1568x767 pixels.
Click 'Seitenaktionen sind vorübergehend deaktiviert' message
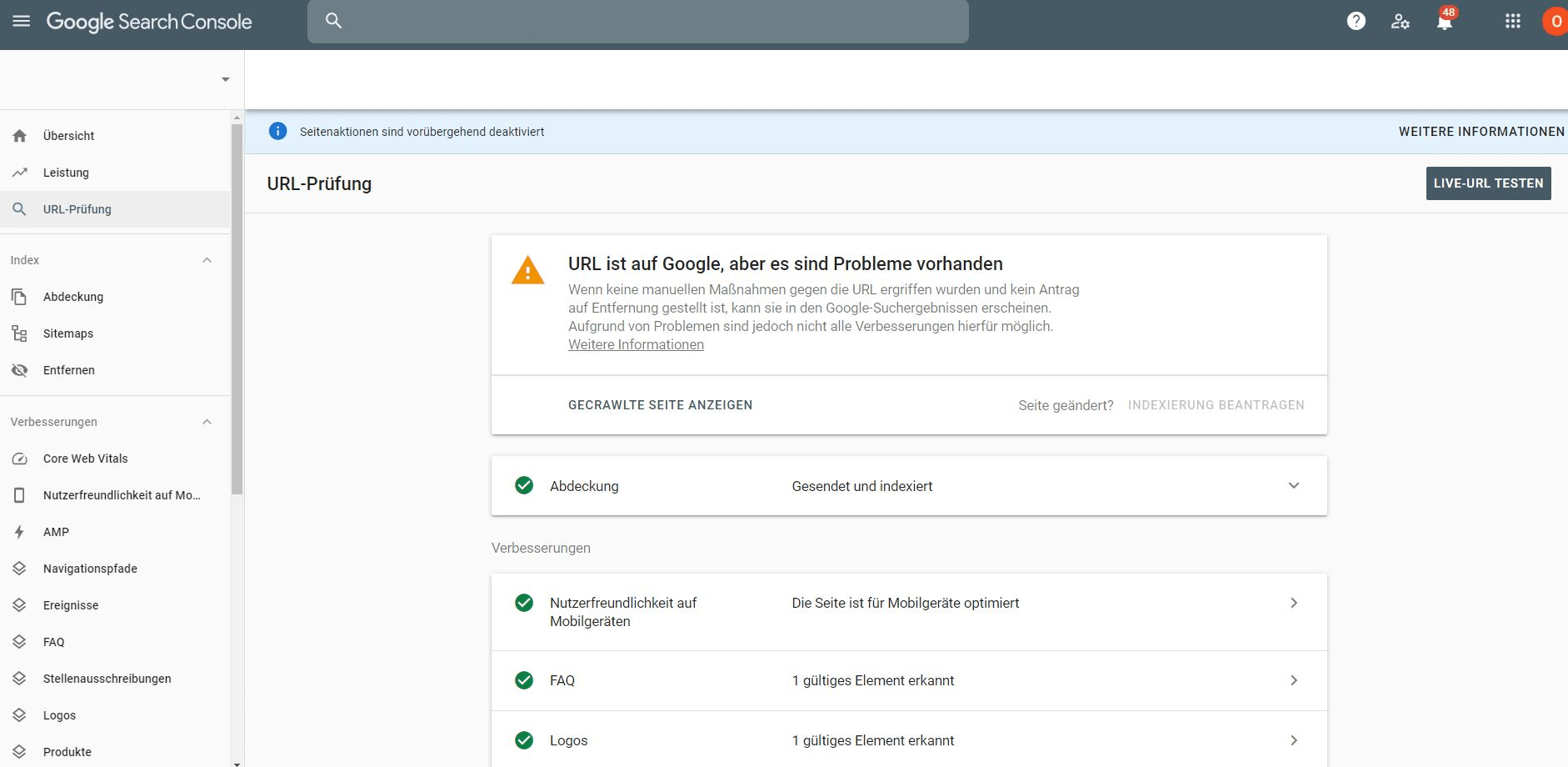point(422,132)
